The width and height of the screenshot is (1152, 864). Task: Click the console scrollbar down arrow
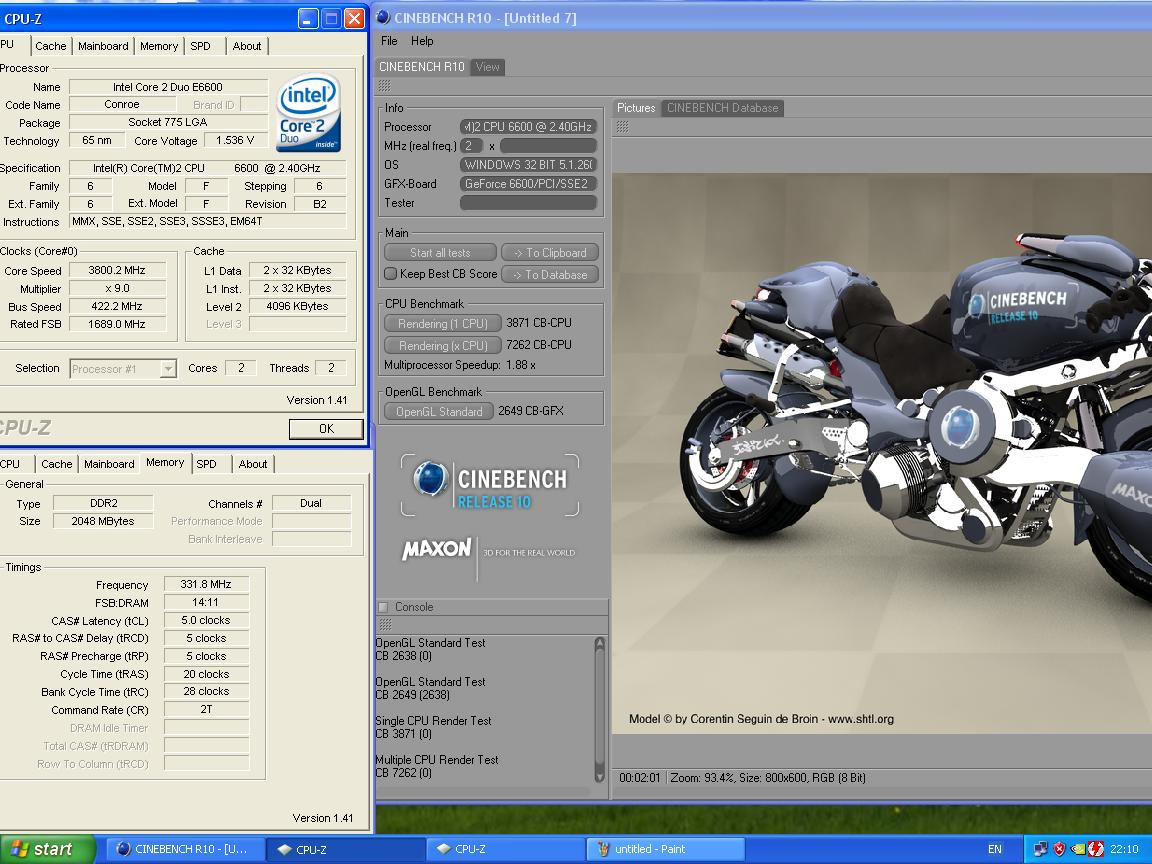pos(600,775)
